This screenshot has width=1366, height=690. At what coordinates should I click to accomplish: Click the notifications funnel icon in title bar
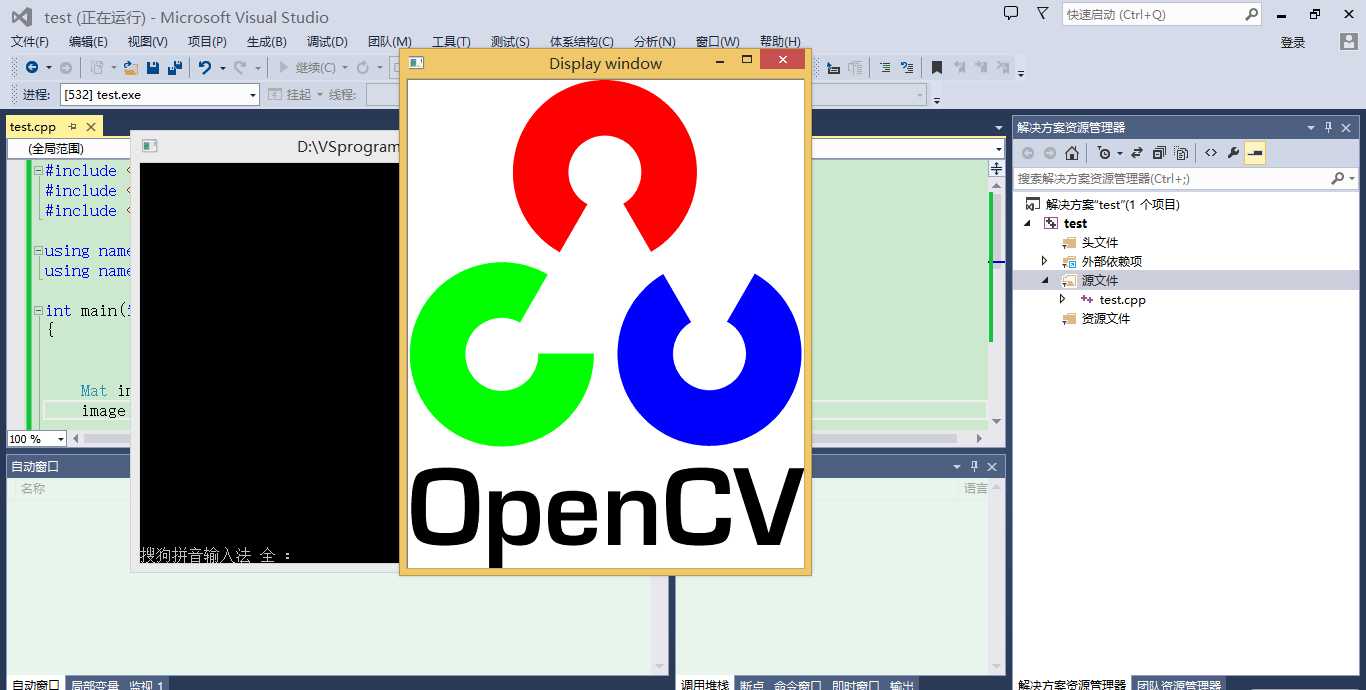(1043, 14)
